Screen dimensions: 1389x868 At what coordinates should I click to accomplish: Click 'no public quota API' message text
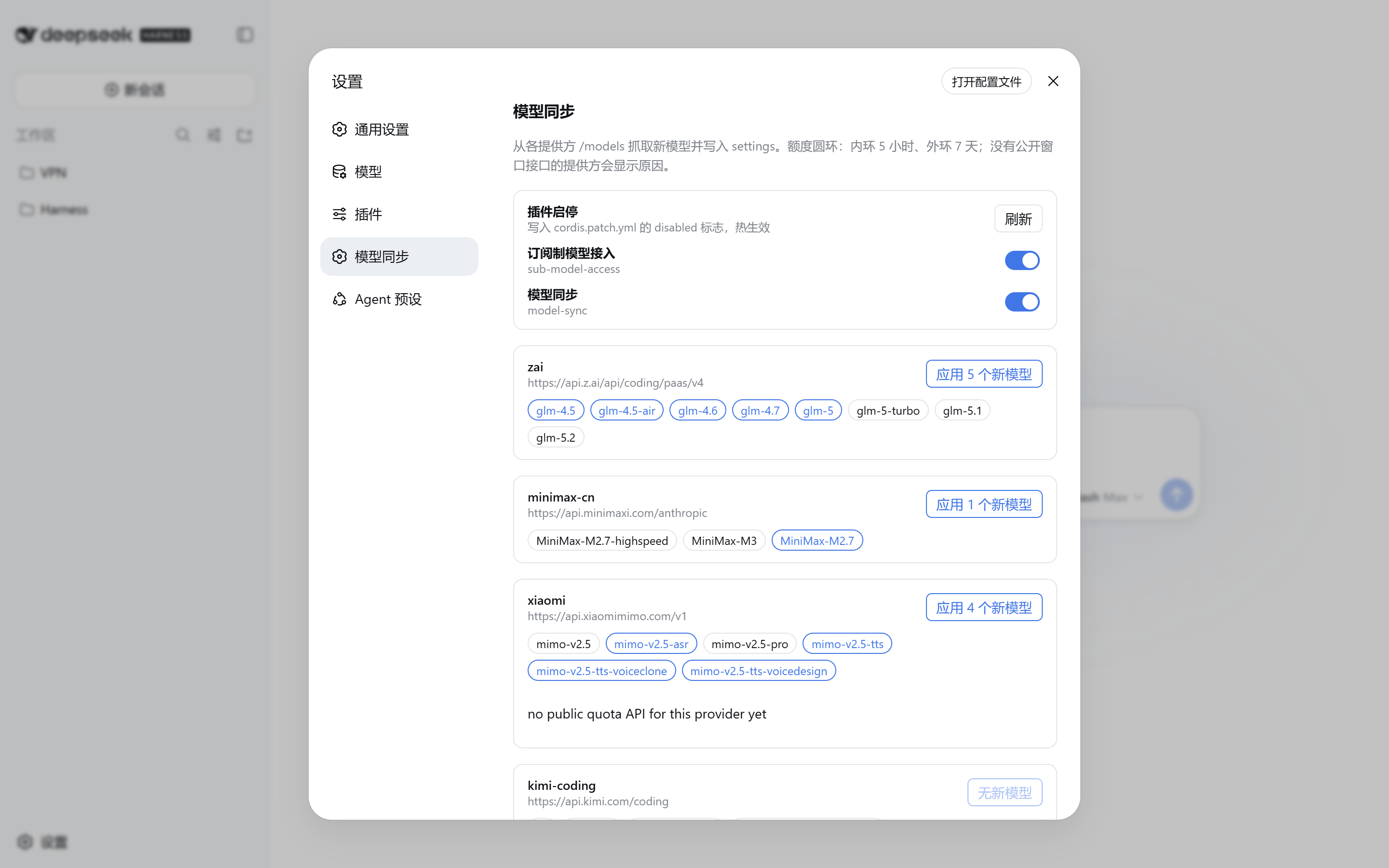pyautogui.click(x=647, y=714)
